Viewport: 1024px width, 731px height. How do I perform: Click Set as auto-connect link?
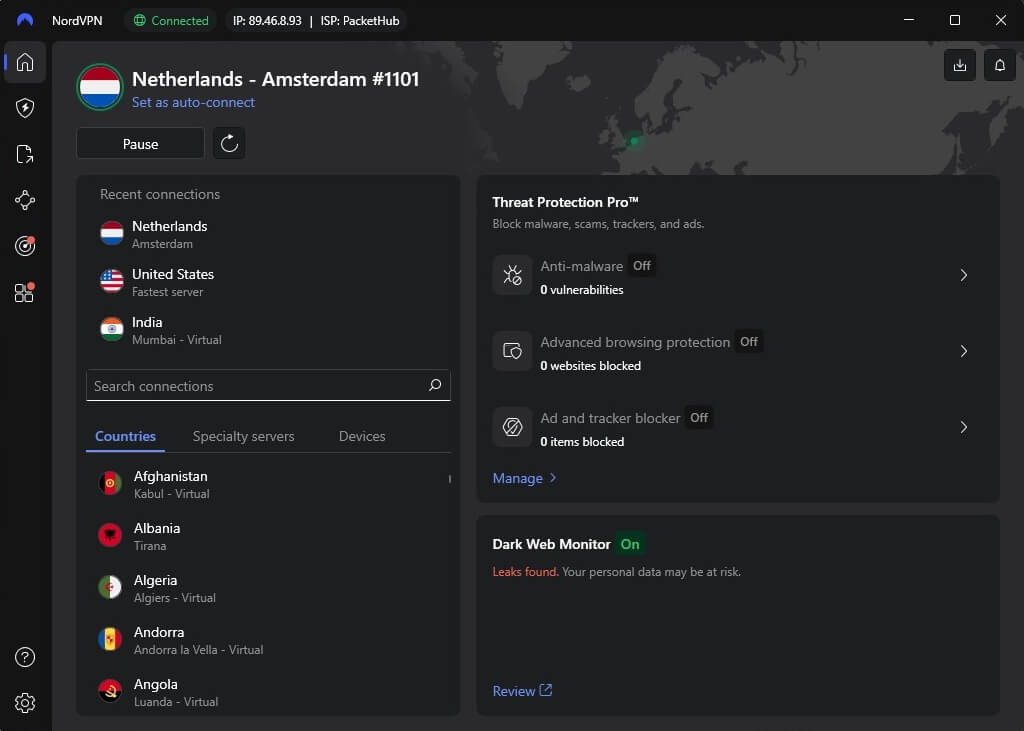(x=194, y=102)
